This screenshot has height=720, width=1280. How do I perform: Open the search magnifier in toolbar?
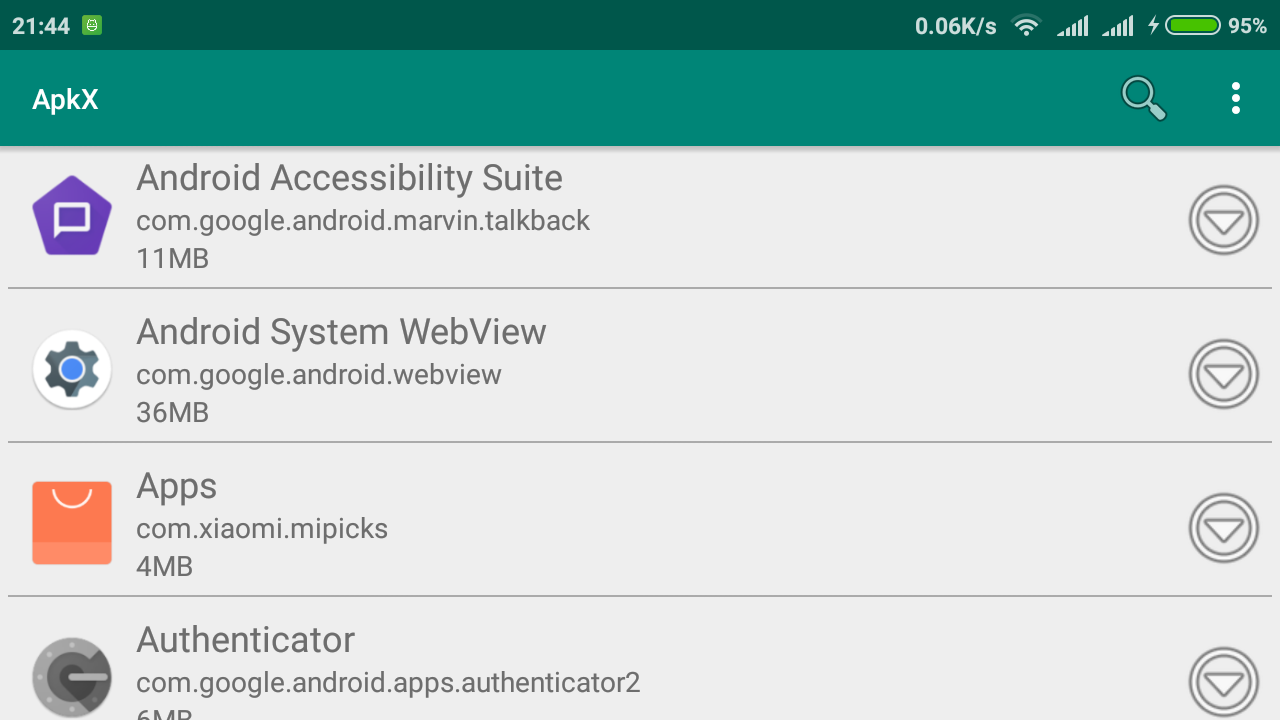pyautogui.click(x=1143, y=98)
